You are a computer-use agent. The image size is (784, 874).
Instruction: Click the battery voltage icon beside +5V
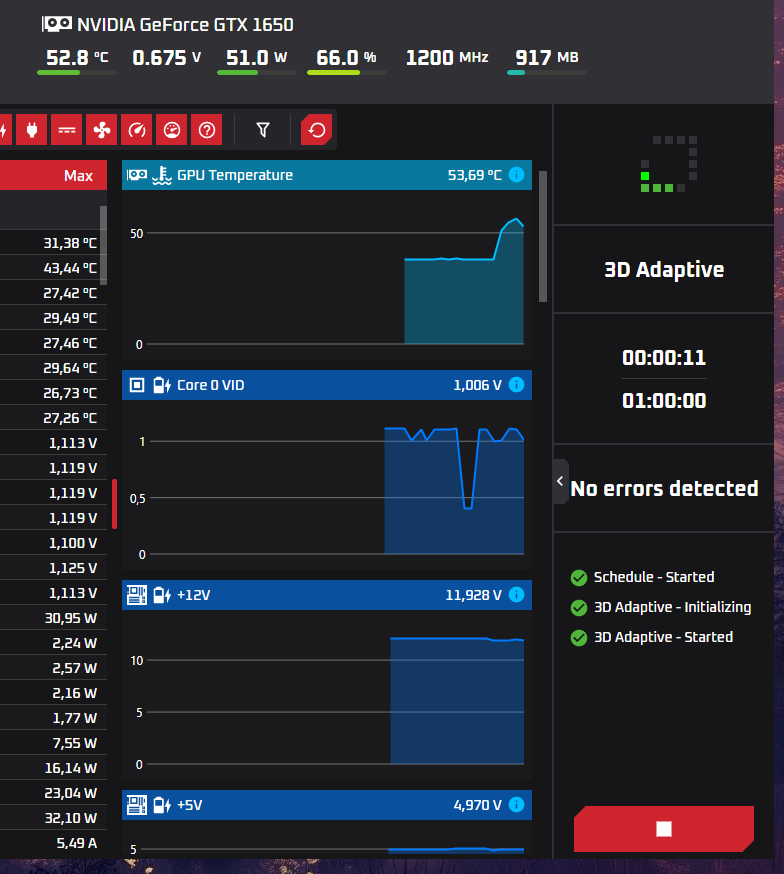pos(162,805)
